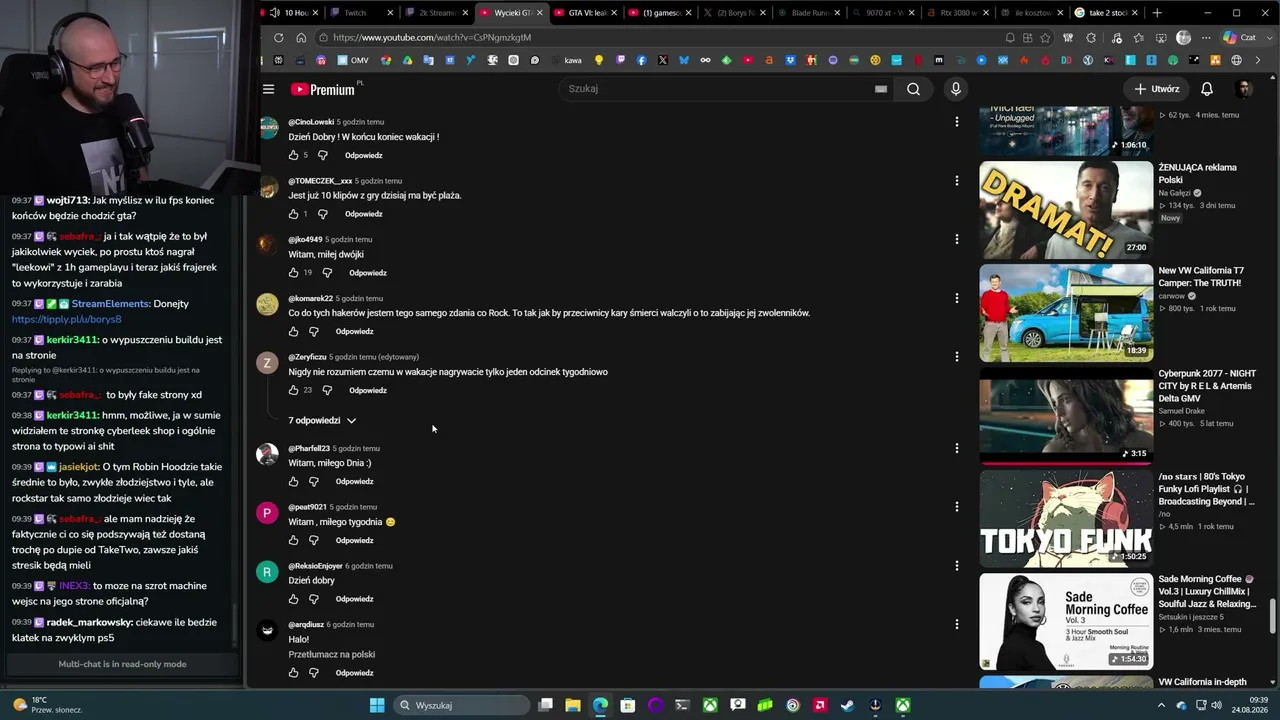Bookmark this page with the star icon
Screen dimensions: 1280x720
click(x=1045, y=38)
